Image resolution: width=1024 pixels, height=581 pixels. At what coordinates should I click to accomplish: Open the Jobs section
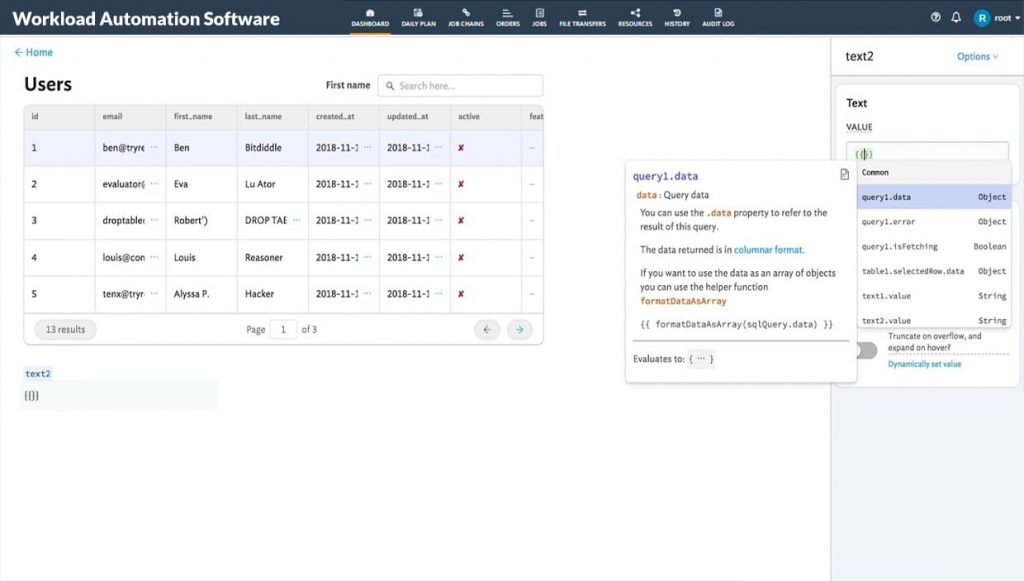click(540, 17)
